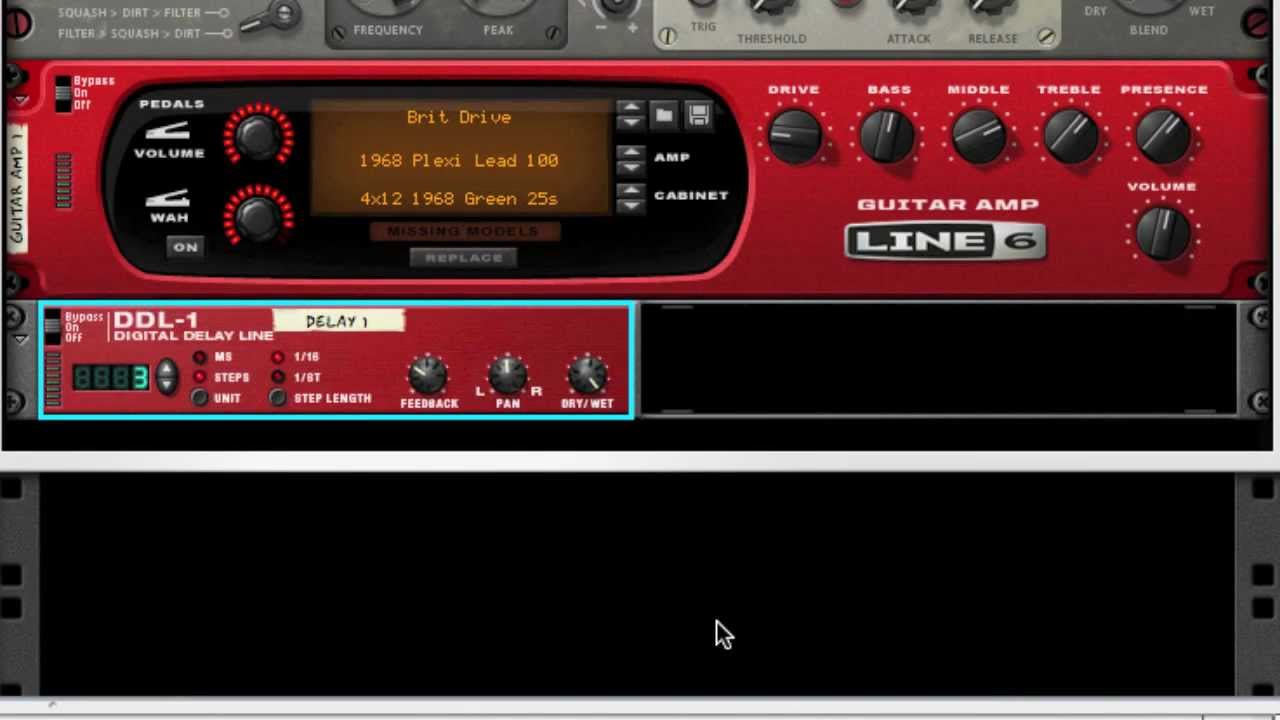Click the 1968 Plexi Lead 100 amp name
Image resolution: width=1280 pixels, height=720 pixels.
point(459,160)
